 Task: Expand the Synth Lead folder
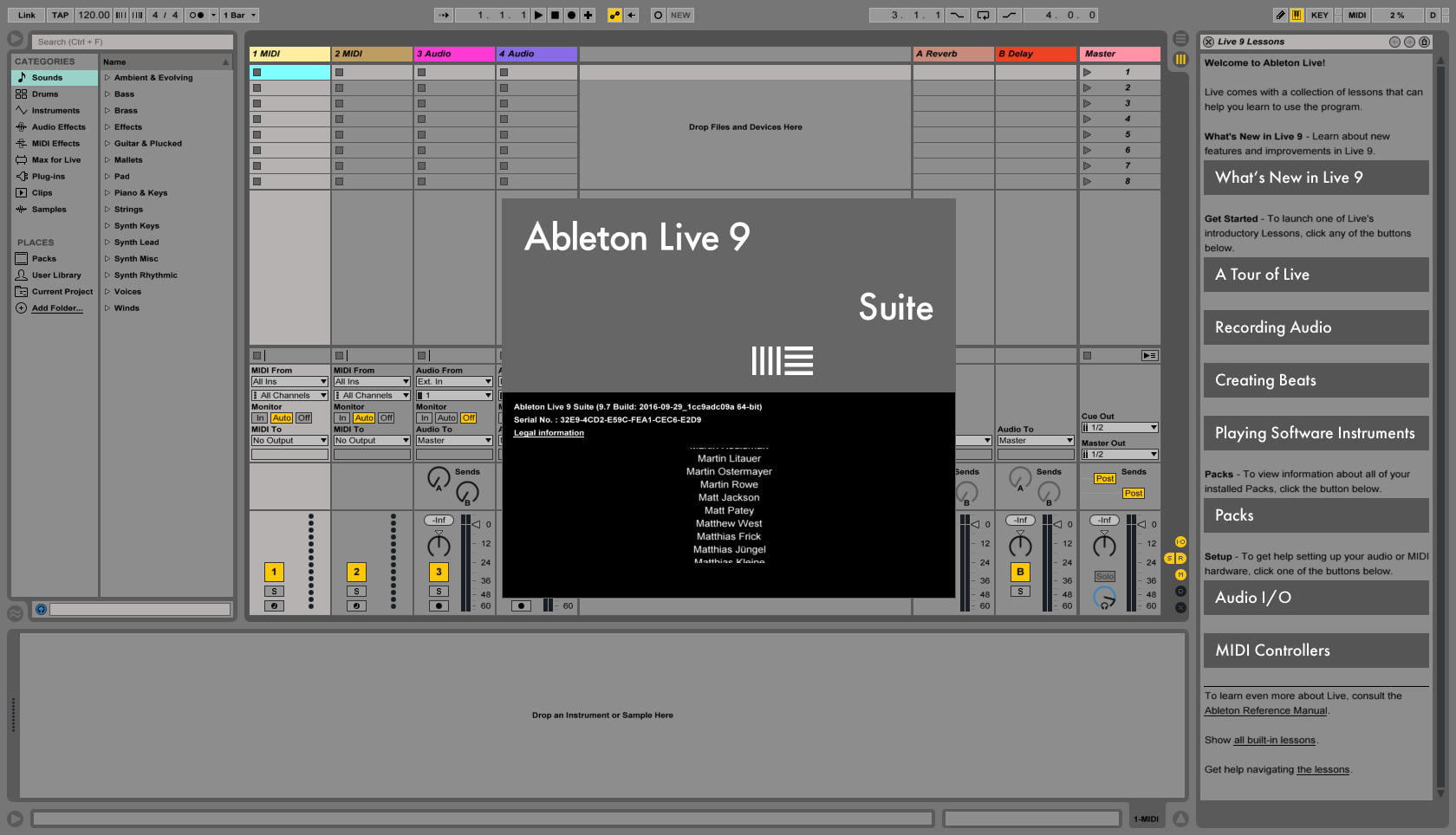(x=107, y=242)
